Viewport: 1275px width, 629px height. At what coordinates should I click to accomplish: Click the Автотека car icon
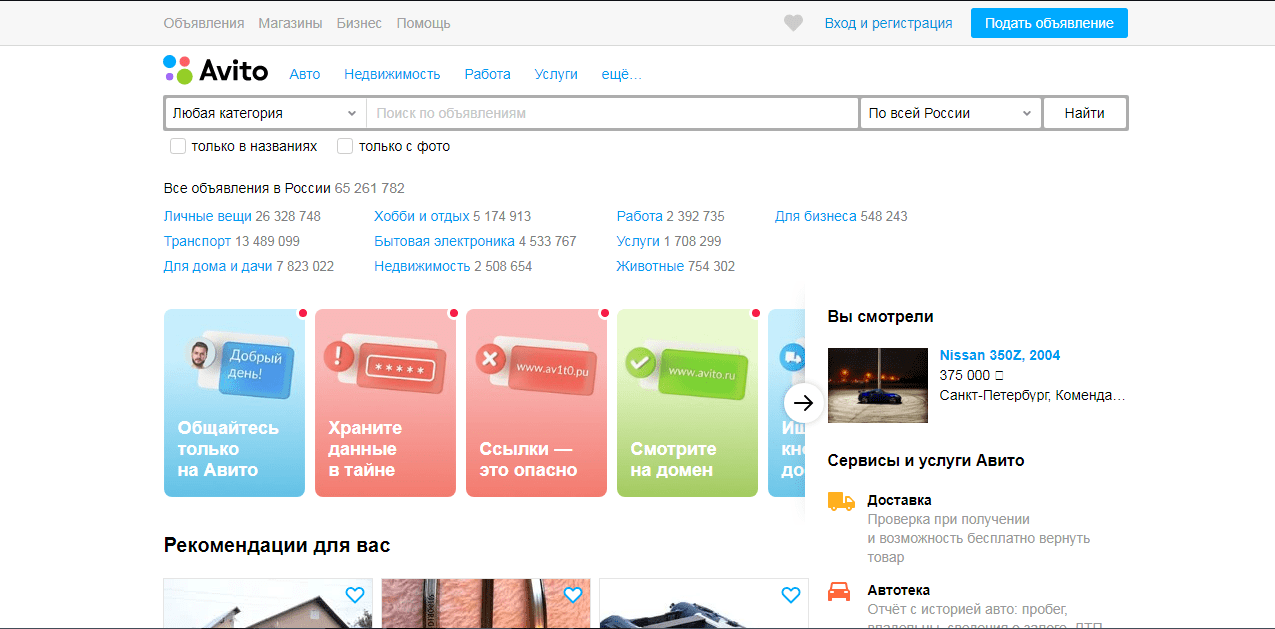[839, 591]
